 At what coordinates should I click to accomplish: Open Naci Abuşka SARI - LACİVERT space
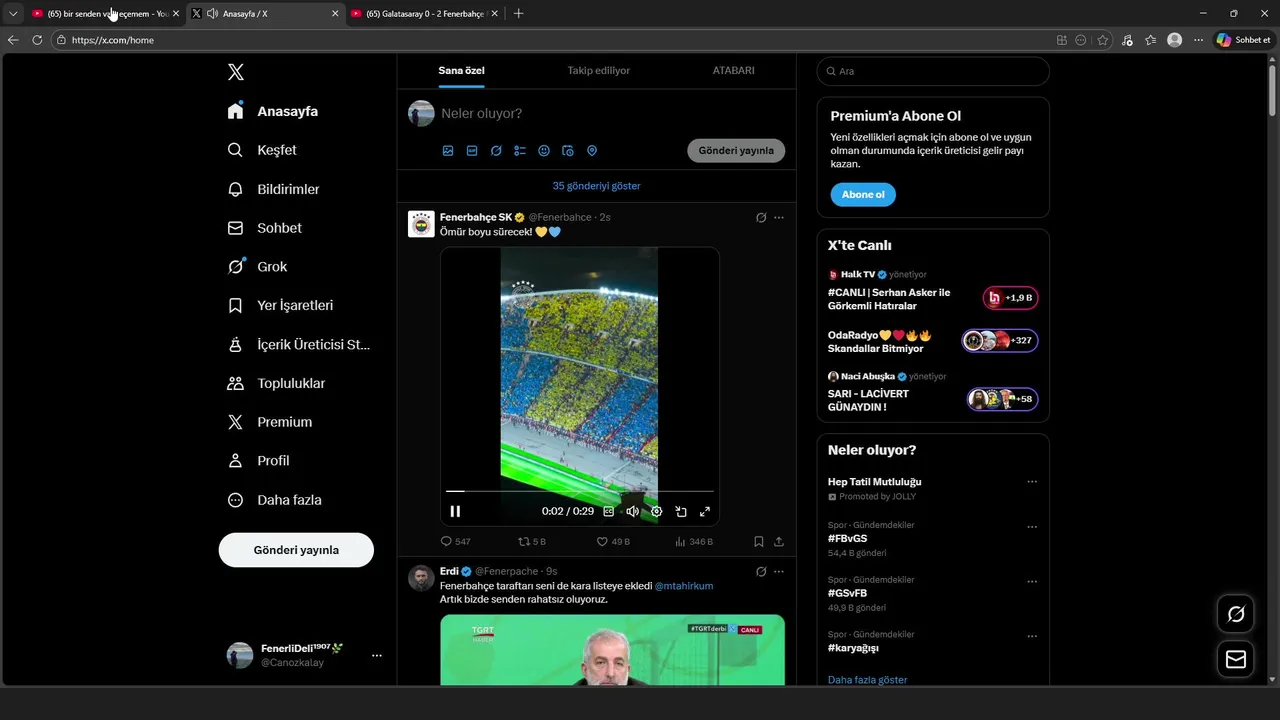tap(933, 392)
